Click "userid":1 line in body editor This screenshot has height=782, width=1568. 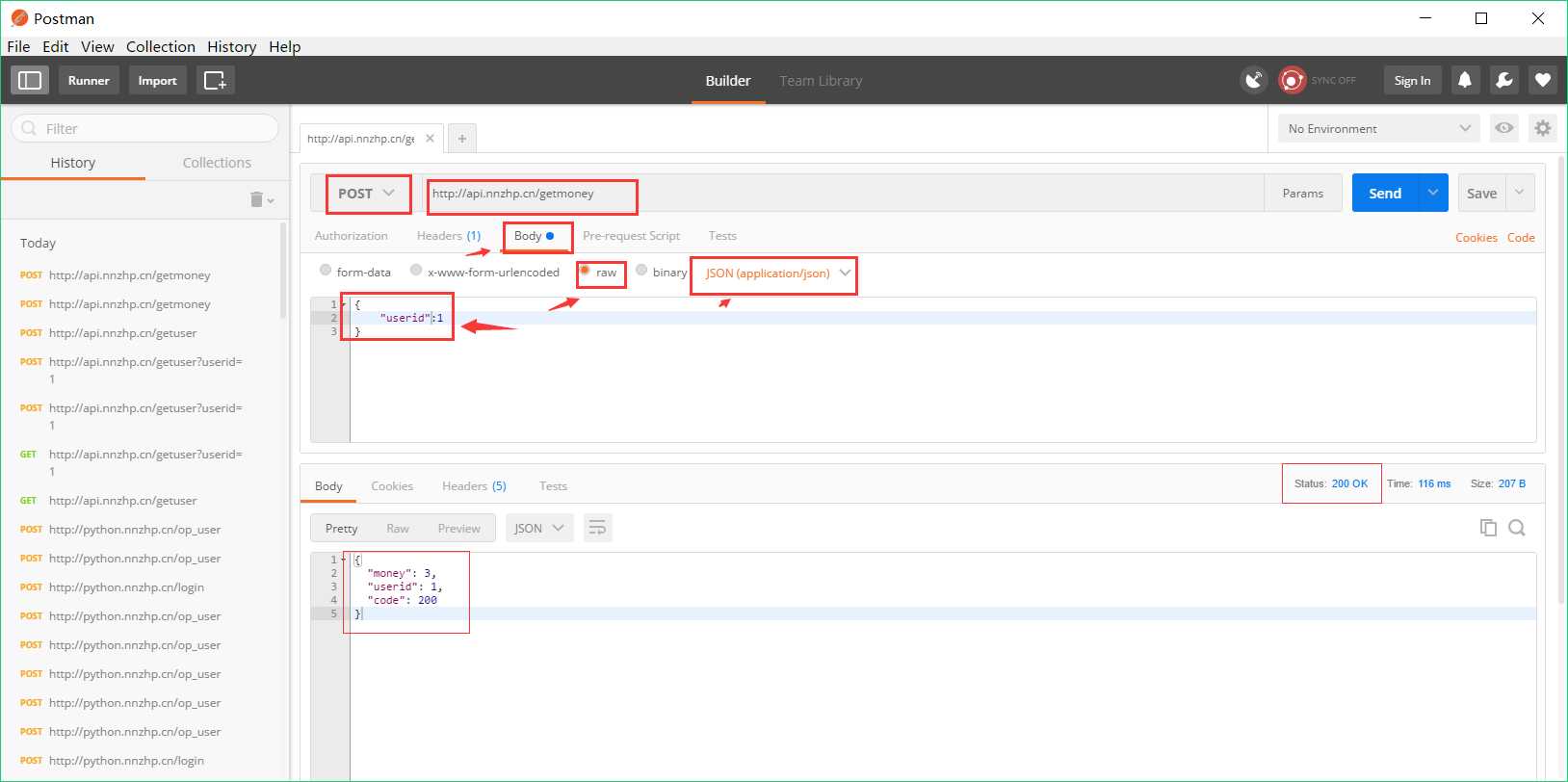pyautogui.click(x=412, y=318)
